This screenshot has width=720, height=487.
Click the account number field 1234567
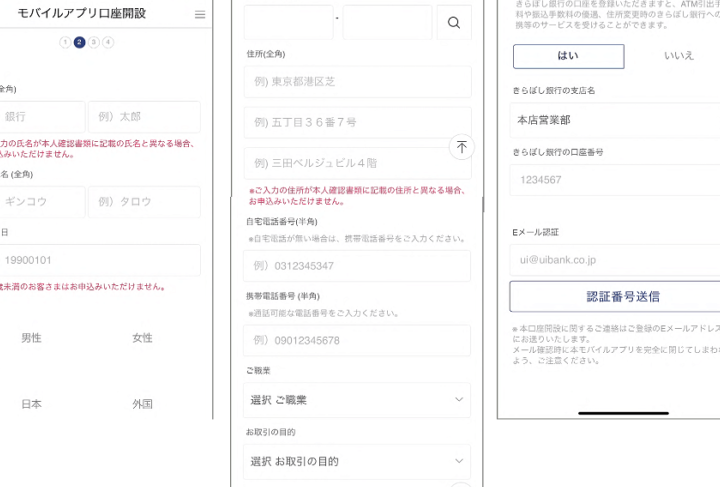614,180
